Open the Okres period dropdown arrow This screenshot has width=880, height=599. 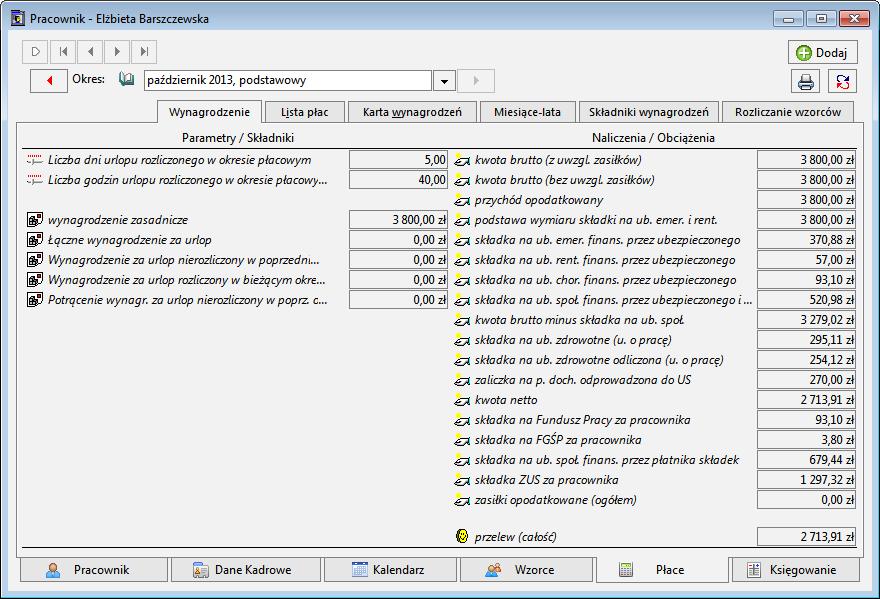coord(444,81)
